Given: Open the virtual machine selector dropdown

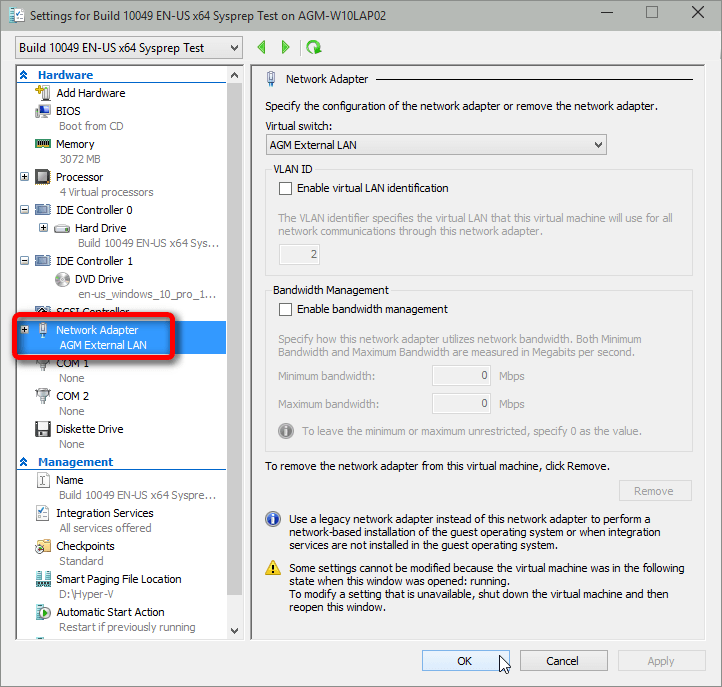Looking at the screenshot, I should point(129,48).
